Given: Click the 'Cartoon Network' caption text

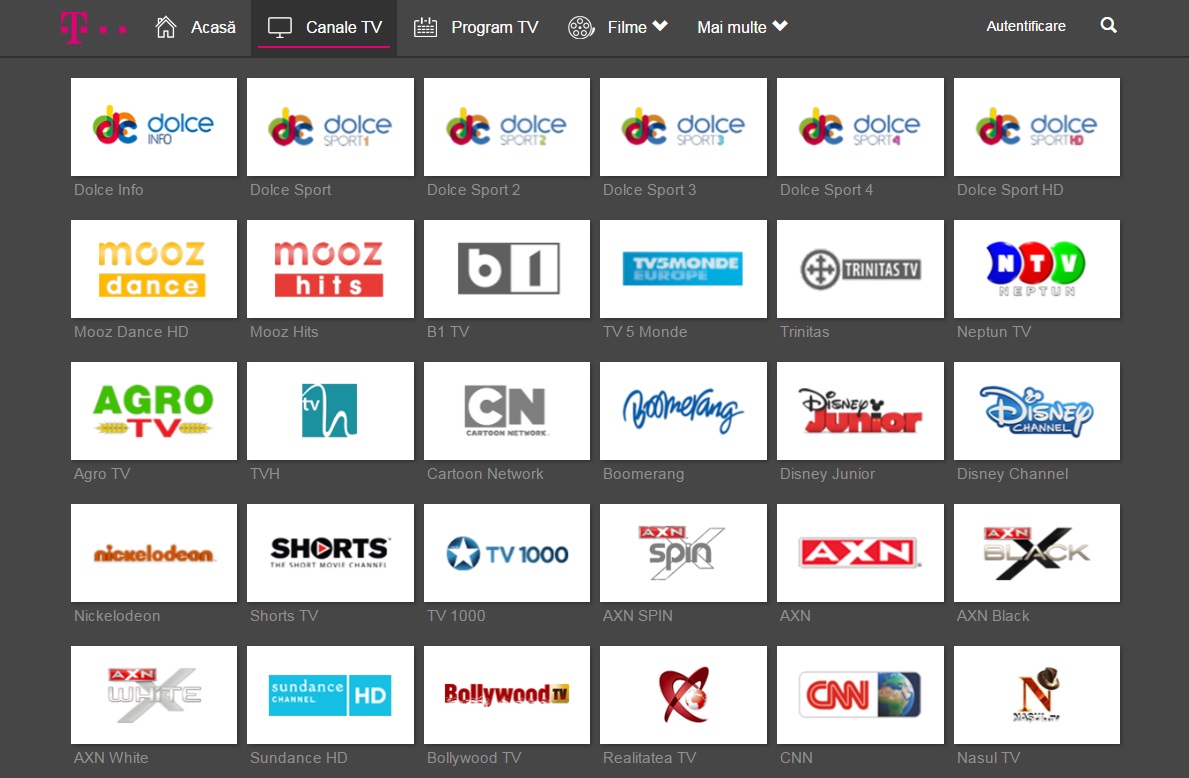Looking at the screenshot, I should coord(485,474).
